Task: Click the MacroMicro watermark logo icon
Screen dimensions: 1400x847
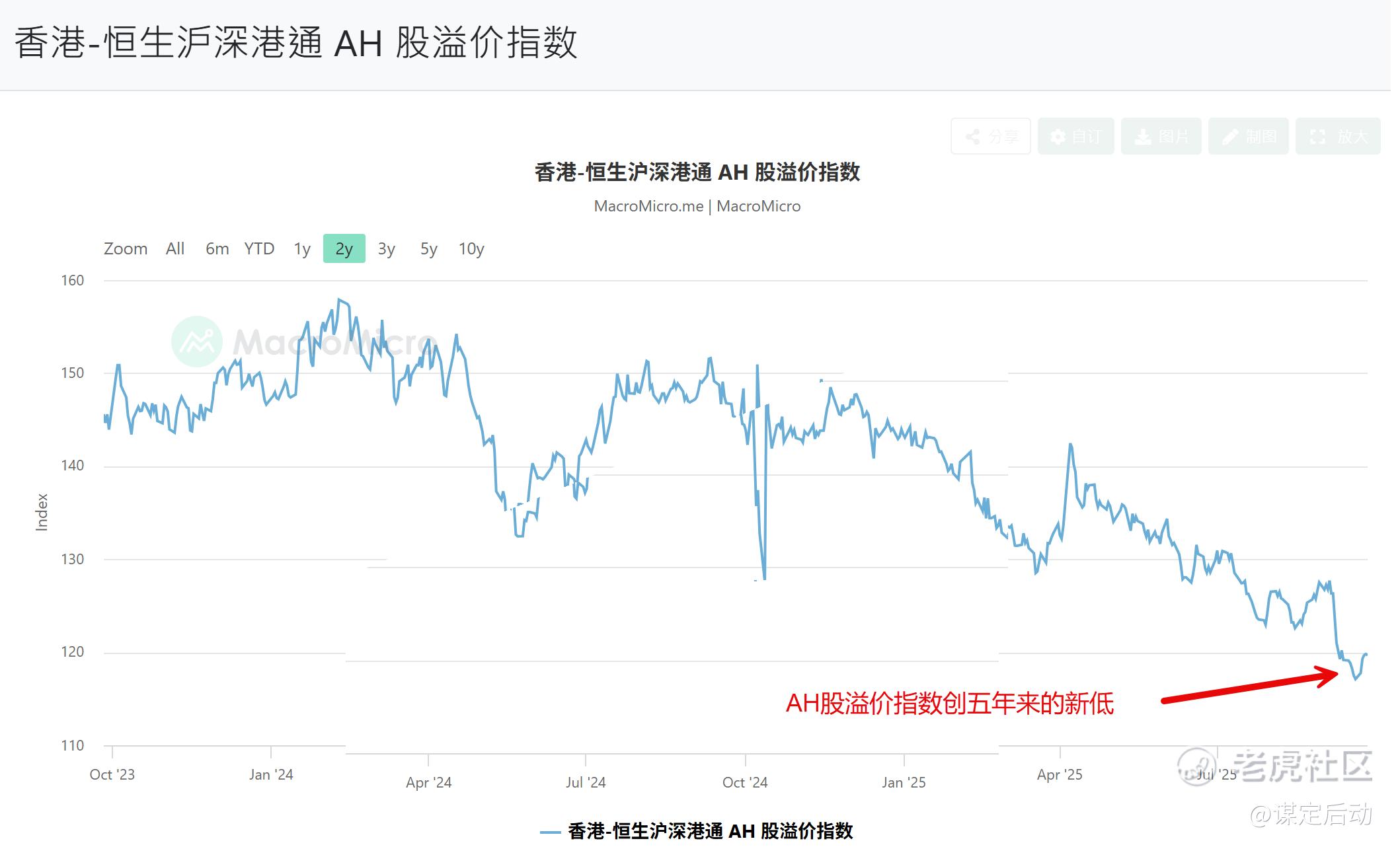Action: click(198, 342)
